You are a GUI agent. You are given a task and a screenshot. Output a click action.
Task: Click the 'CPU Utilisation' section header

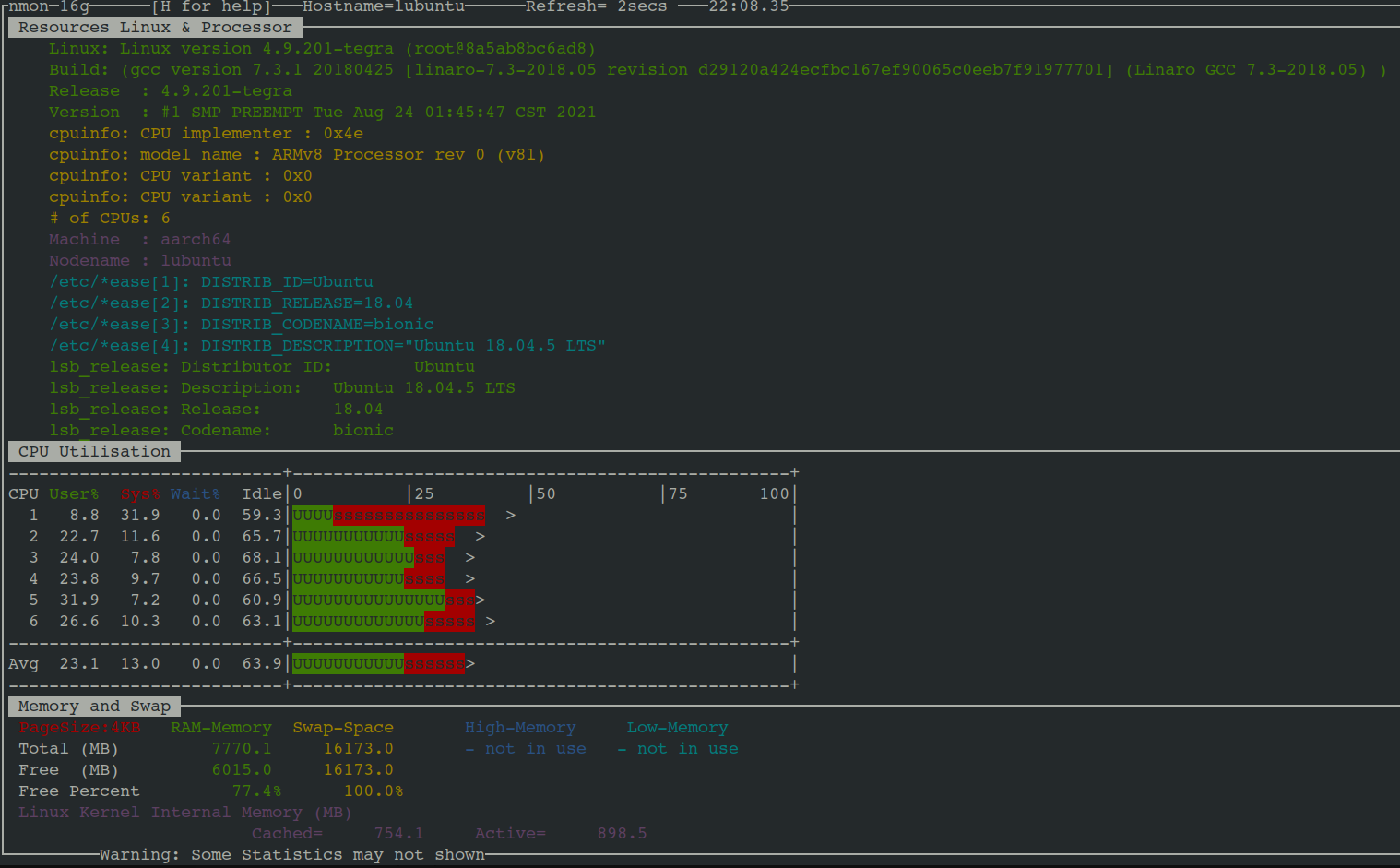(x=94, y=452)
